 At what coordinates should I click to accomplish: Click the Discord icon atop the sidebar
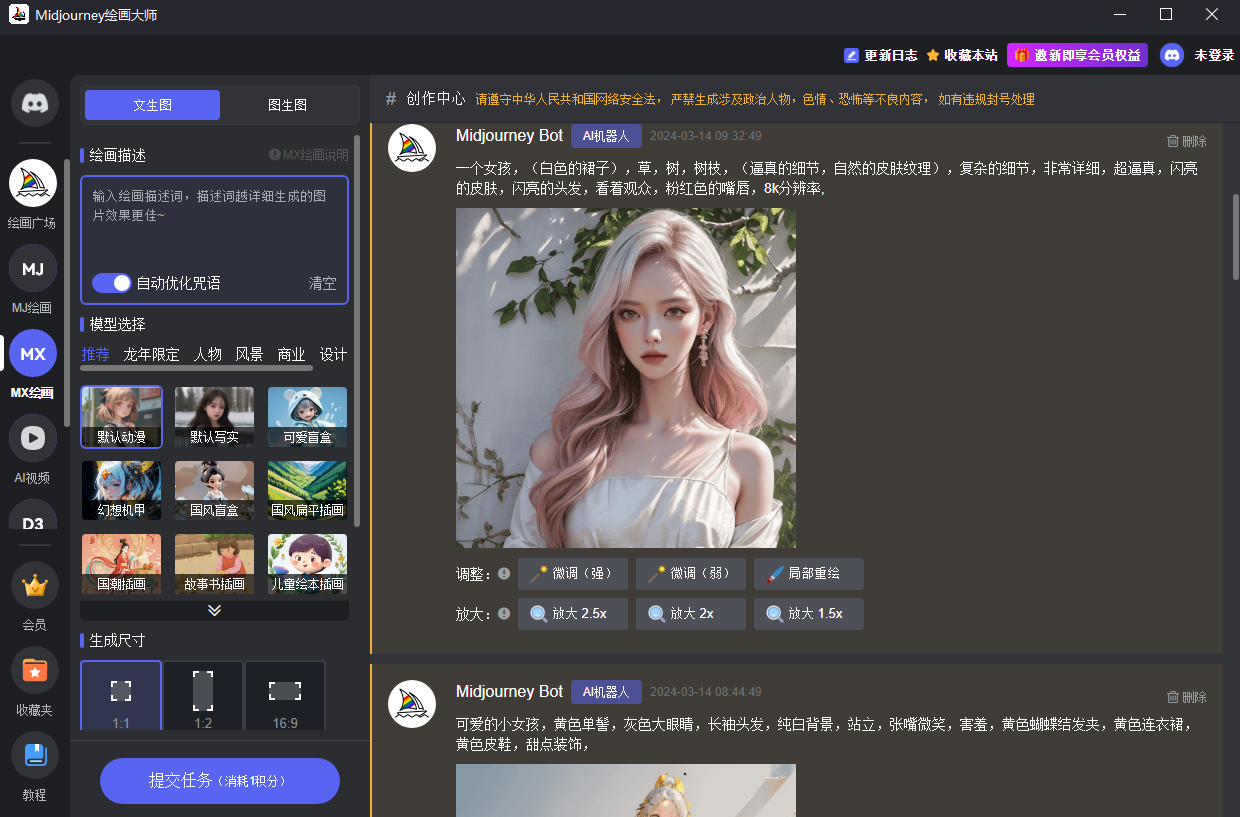33,102
